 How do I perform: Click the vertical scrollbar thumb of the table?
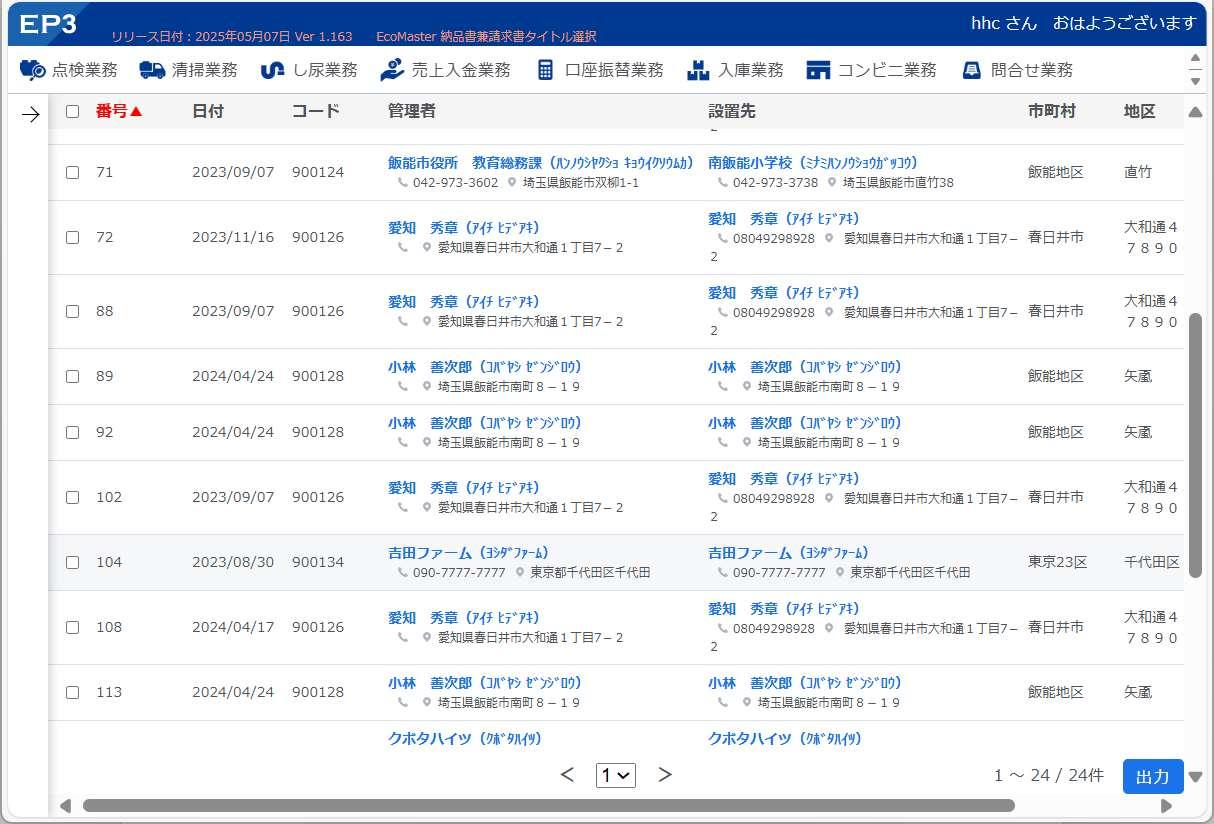pos(1195,445)
